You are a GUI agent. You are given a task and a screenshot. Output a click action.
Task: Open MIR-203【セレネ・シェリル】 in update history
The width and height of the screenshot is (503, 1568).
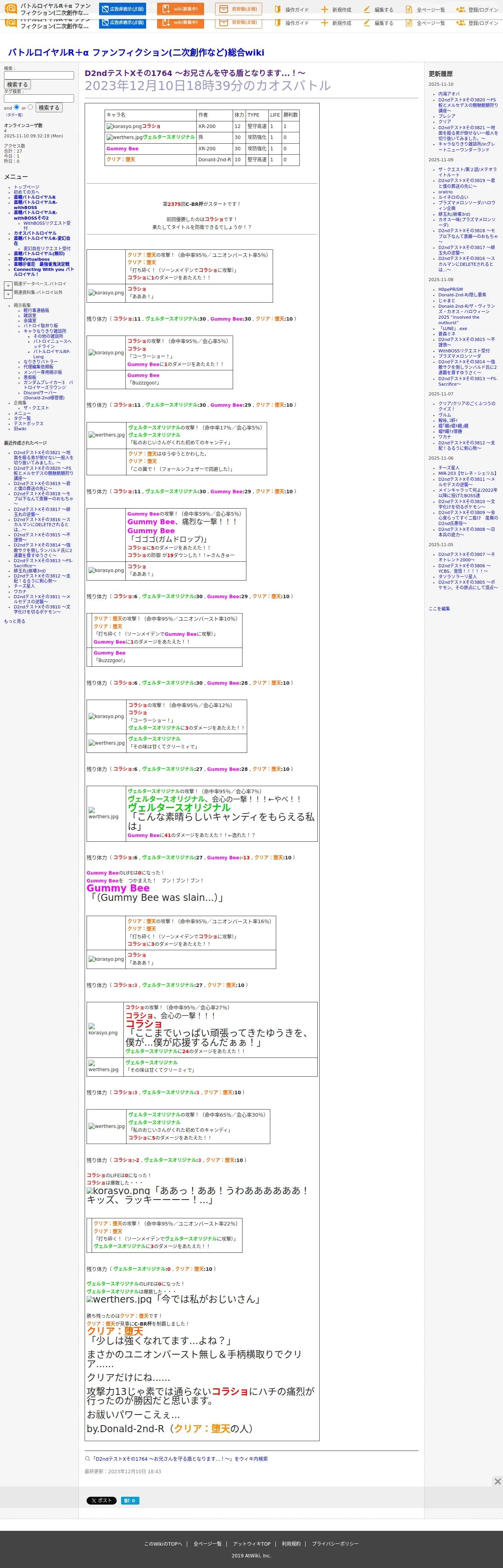click(468, 474)
